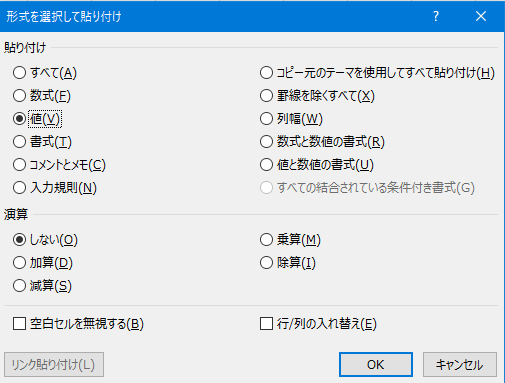Choose 乗算(M) operation
The width and height of the screenshot is (505, 383).
290,240
